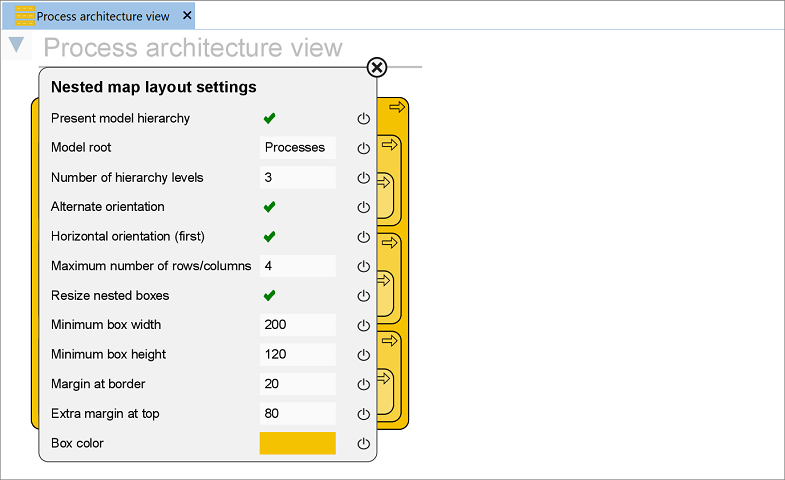Click the Extra margin at top field
This screenshot has height=480, width=785.
pyautogui.click(x=297, y=413)
